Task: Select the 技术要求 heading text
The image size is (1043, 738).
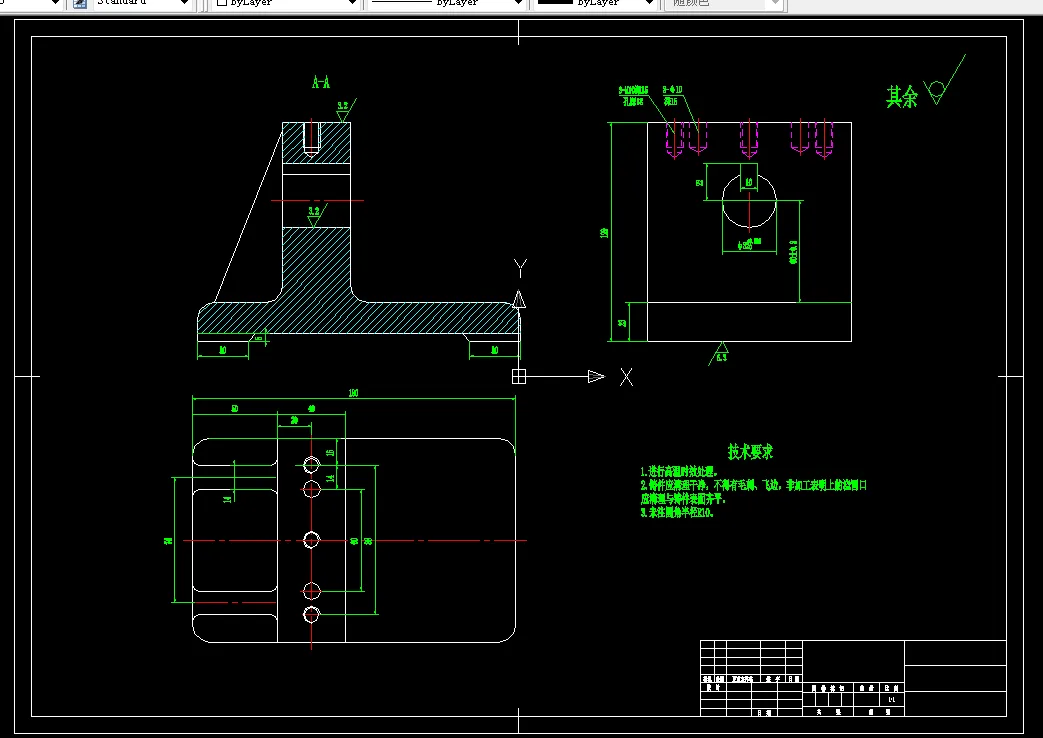Action: (x=750, y=452)
